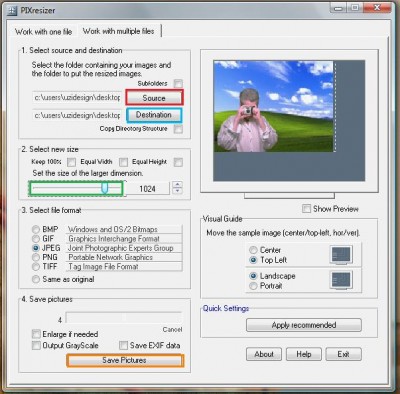
Task: Click the source folder path field
Action: (x=77, y=98)
